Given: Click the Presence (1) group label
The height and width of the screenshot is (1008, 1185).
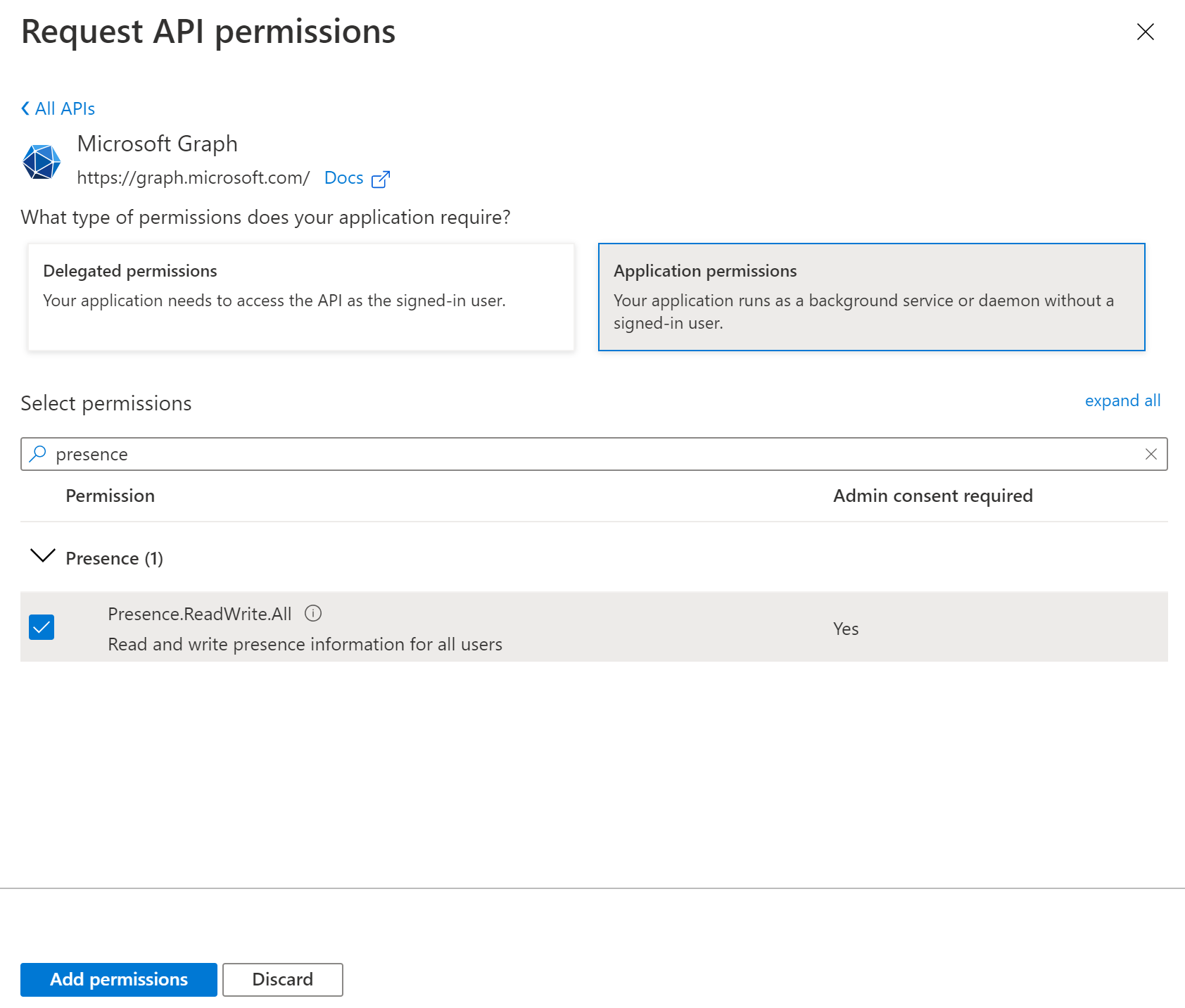Looking at the screenshot, I should coord(115,558).
